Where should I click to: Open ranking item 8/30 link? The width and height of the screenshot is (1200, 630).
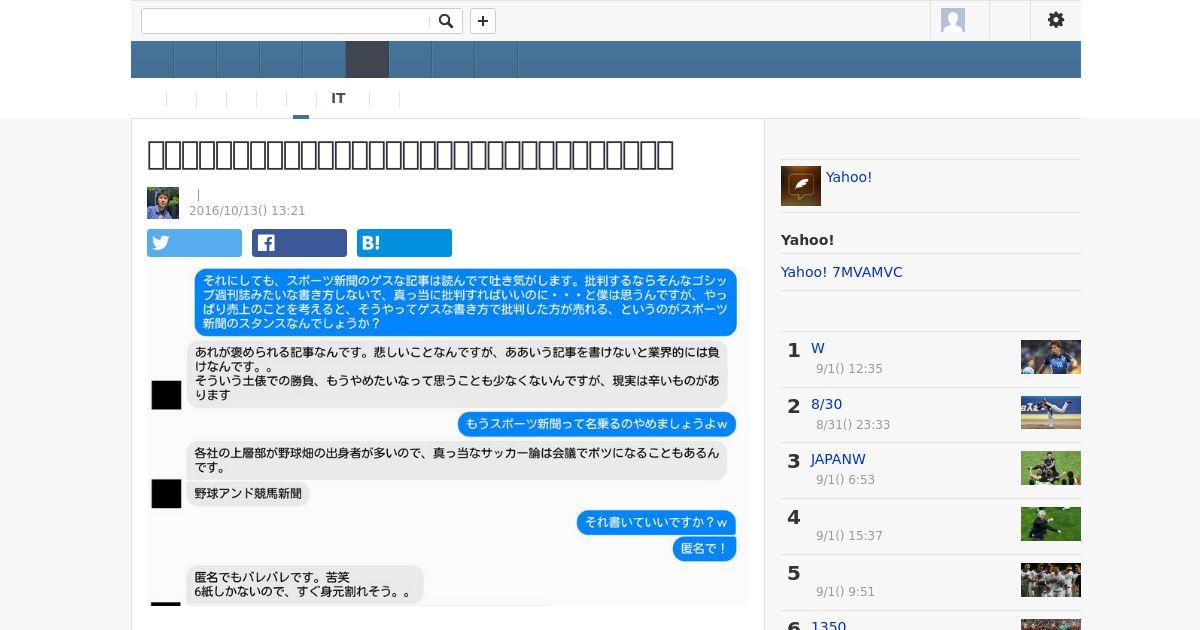tap(827, 404)
